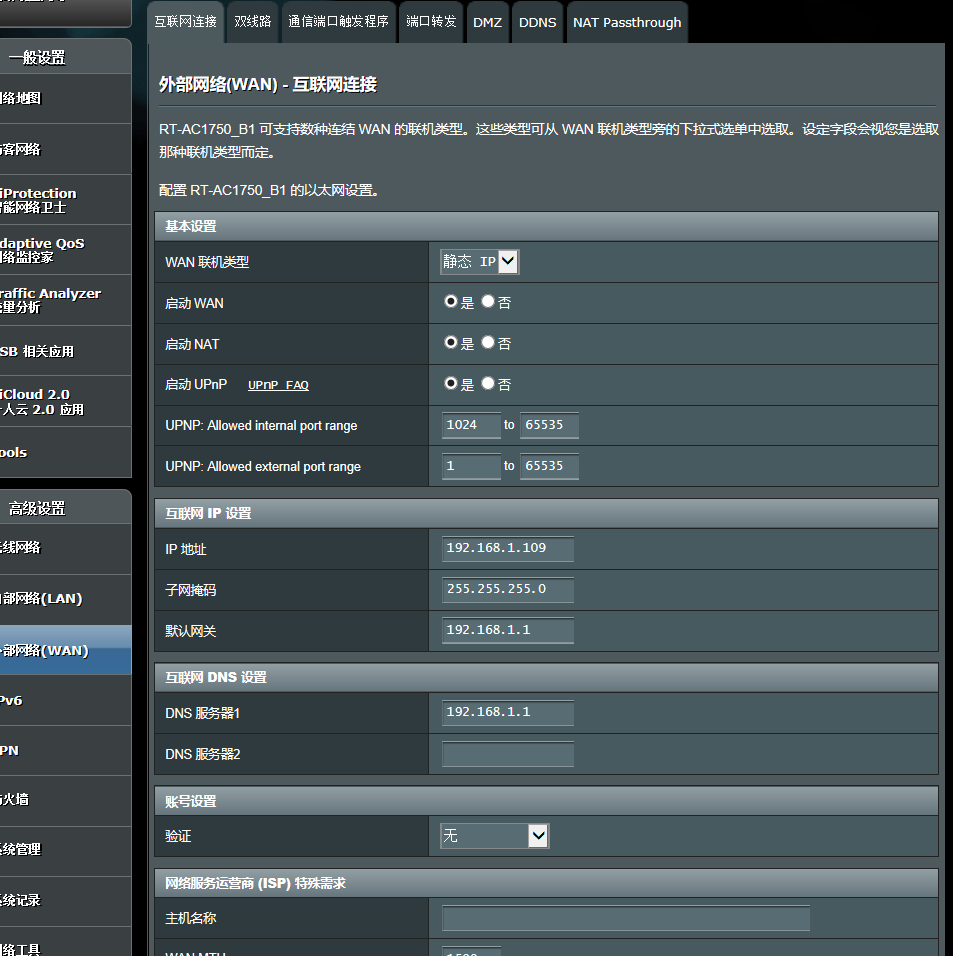
Task: Edit UPNP external port range start field
Action: click(x=471, y=466)
